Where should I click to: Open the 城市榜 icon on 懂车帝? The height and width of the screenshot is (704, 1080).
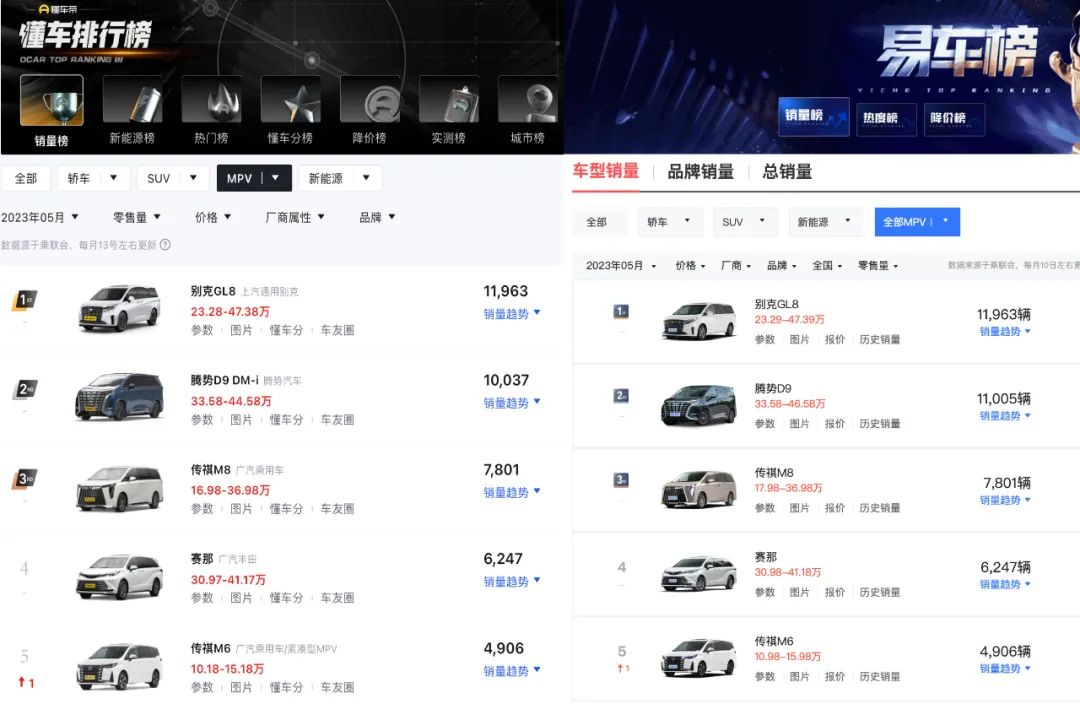coord(528,101)
